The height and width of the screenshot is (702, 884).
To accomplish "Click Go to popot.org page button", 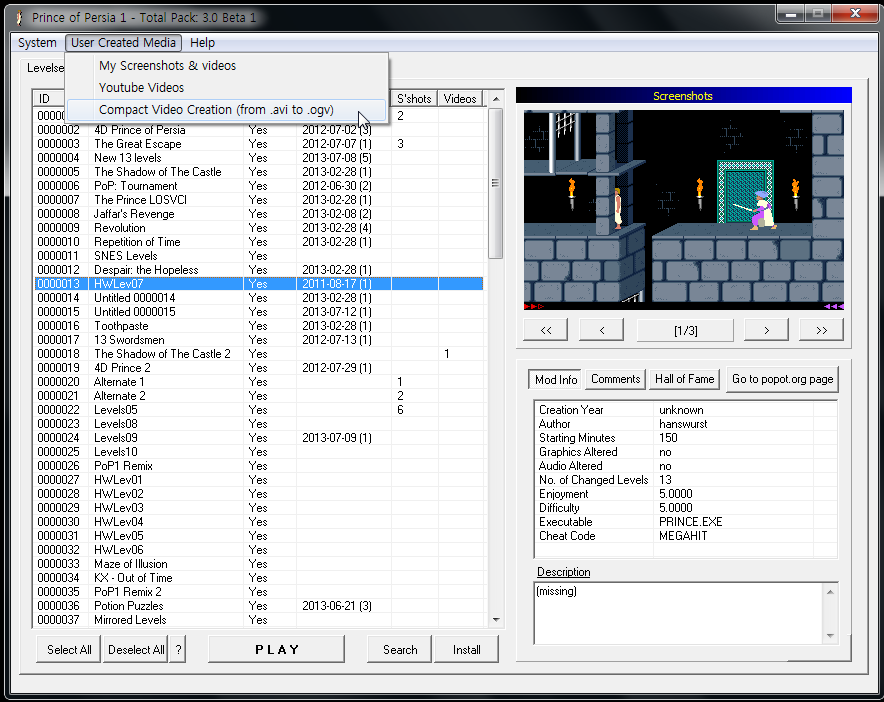I will [x=783, y=379].
